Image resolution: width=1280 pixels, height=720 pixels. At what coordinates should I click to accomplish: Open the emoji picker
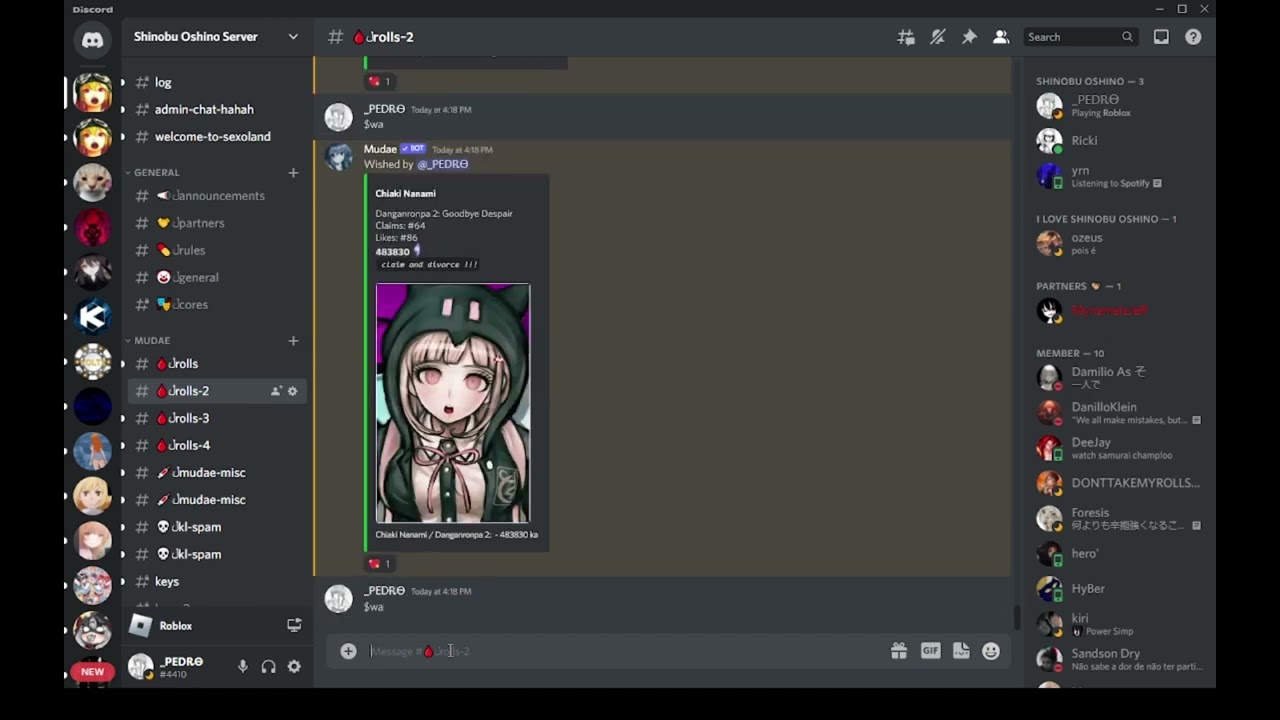coord(991,651)
